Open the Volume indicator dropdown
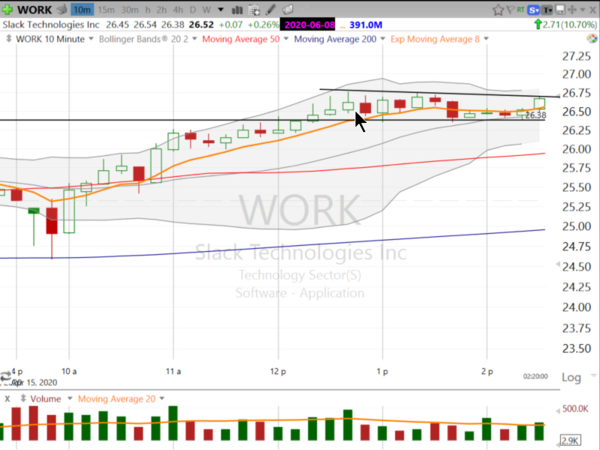Image resolution: width=600 pixels, height=450 pixels. 70,399
